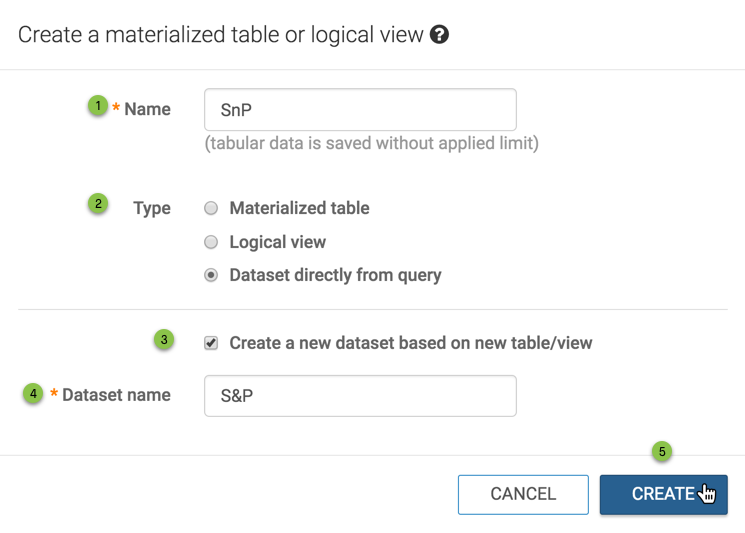
Task: Click green step marker 3 beside the checkbox
Action: [x=164, y=339]
